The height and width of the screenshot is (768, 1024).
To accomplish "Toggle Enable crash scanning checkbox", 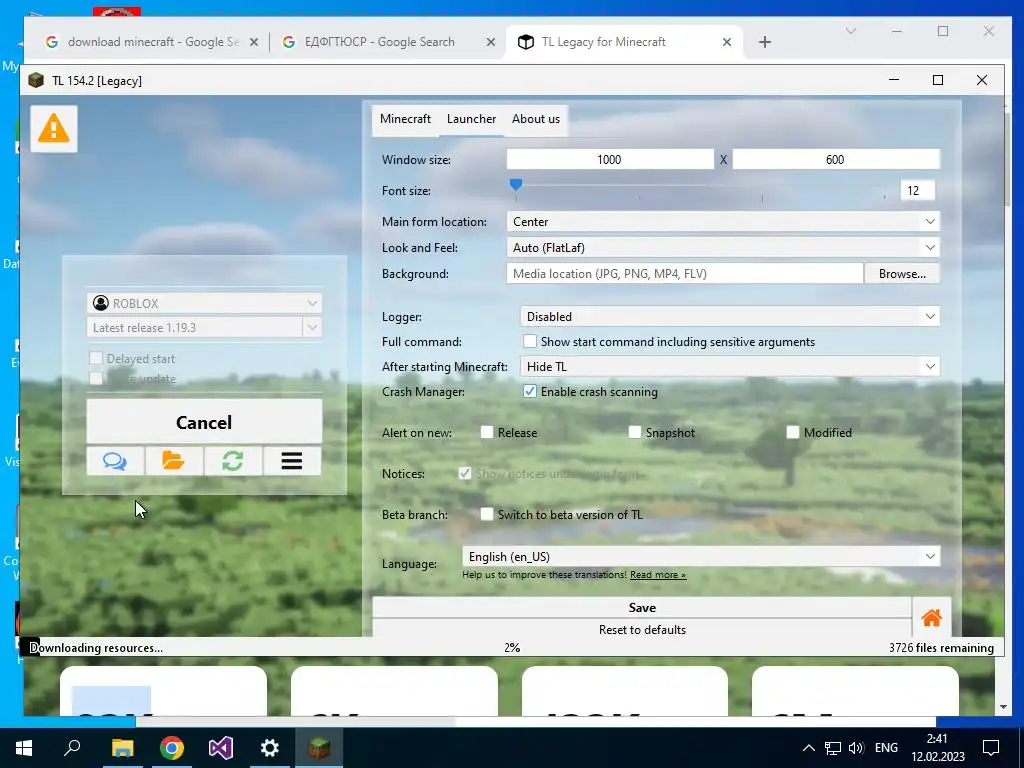I will coord(530,392).
